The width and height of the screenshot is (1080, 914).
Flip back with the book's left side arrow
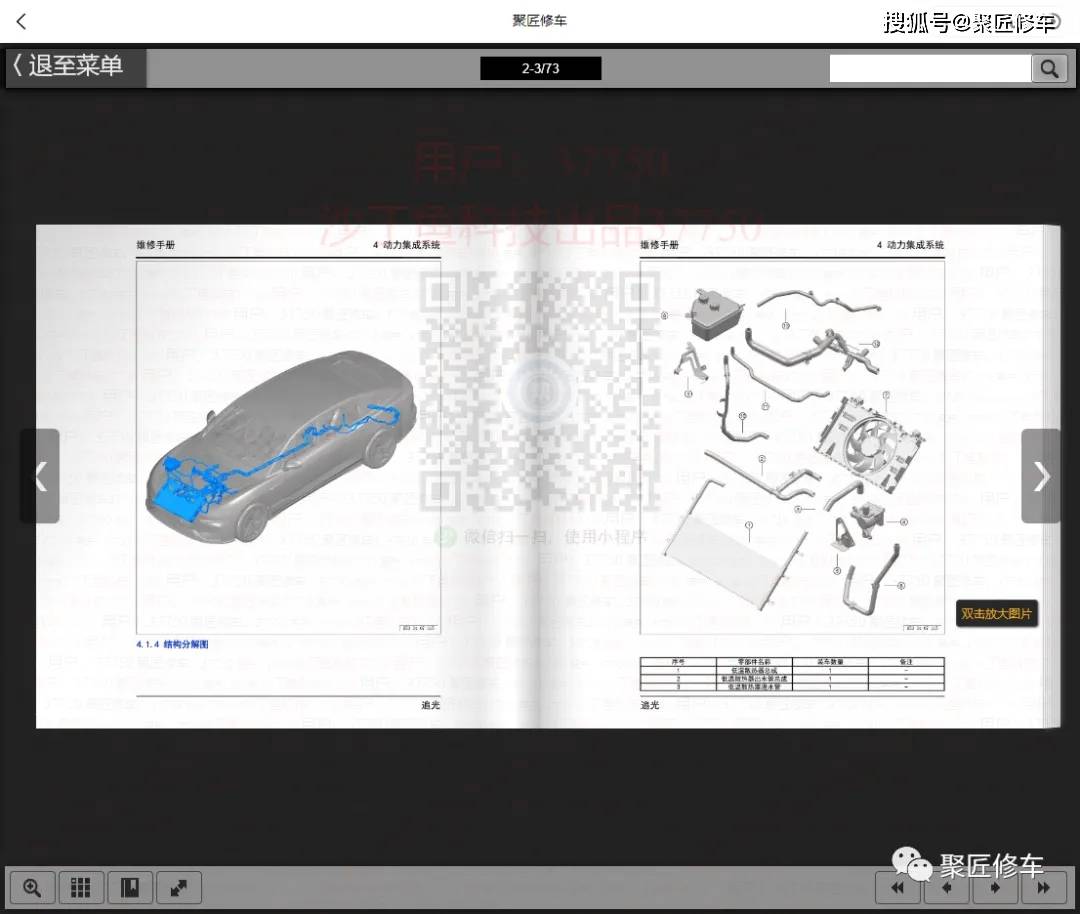(40, 476)
